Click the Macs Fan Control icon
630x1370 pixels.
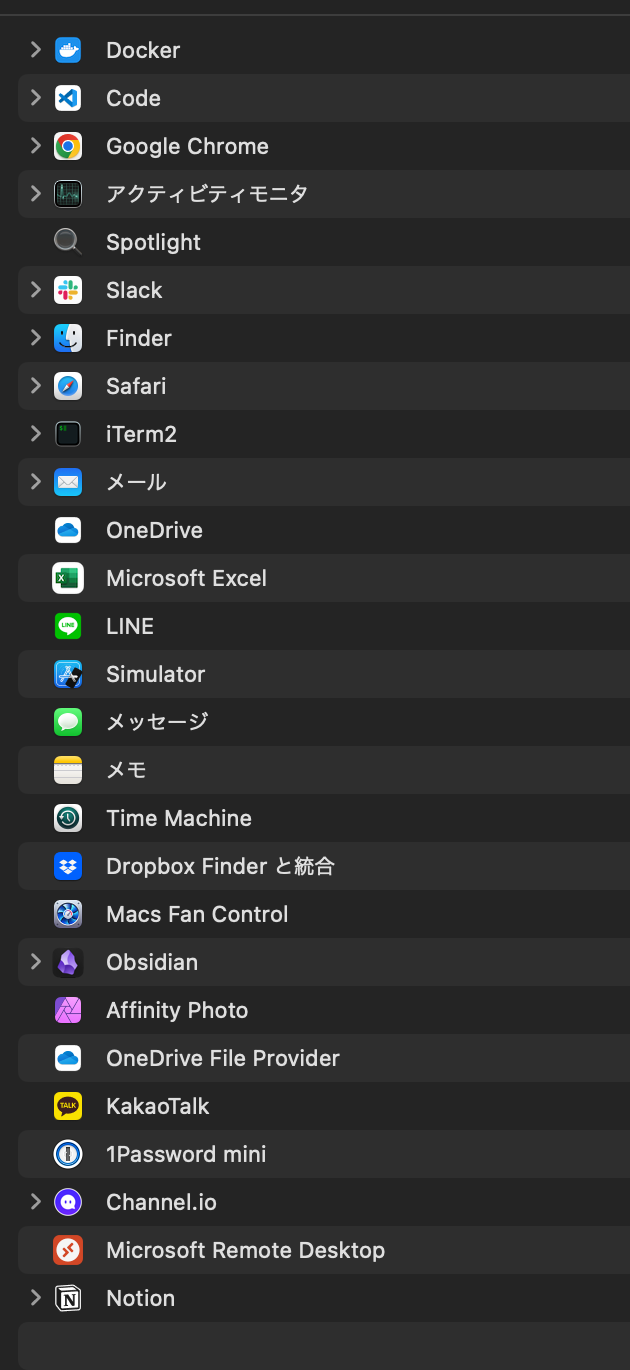68,914
